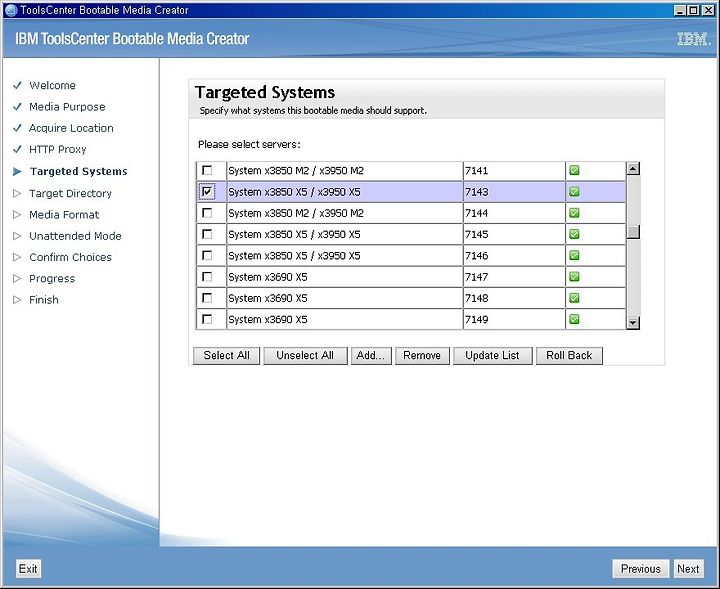Click the green status icon for row 7149
Viewport: 720px width, 589px height.
click(x=574, y=319)
